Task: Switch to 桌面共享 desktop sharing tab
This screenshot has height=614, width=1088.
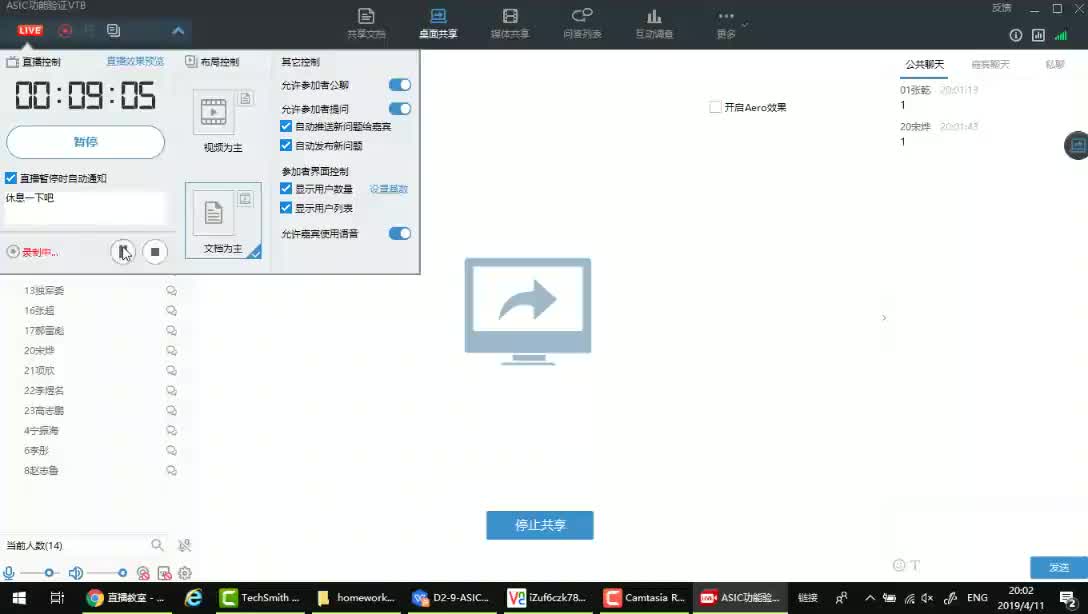Action: point(439,23)
